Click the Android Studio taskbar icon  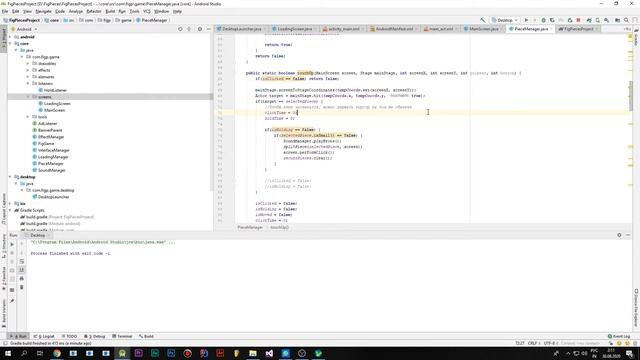122,353
